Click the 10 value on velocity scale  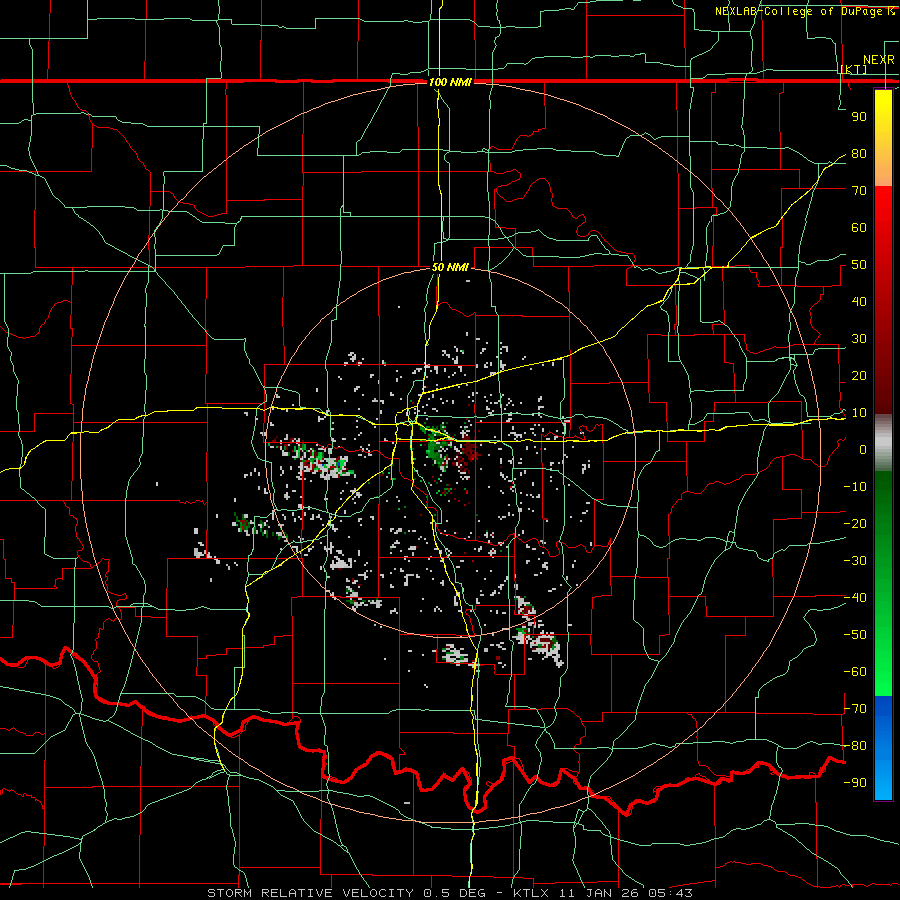tap(859, 413)
